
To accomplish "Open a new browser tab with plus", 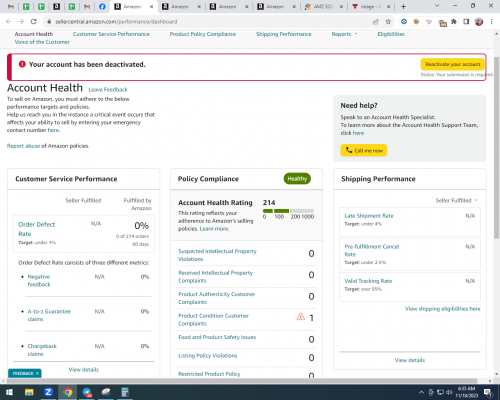I will (x=403, y=7).
